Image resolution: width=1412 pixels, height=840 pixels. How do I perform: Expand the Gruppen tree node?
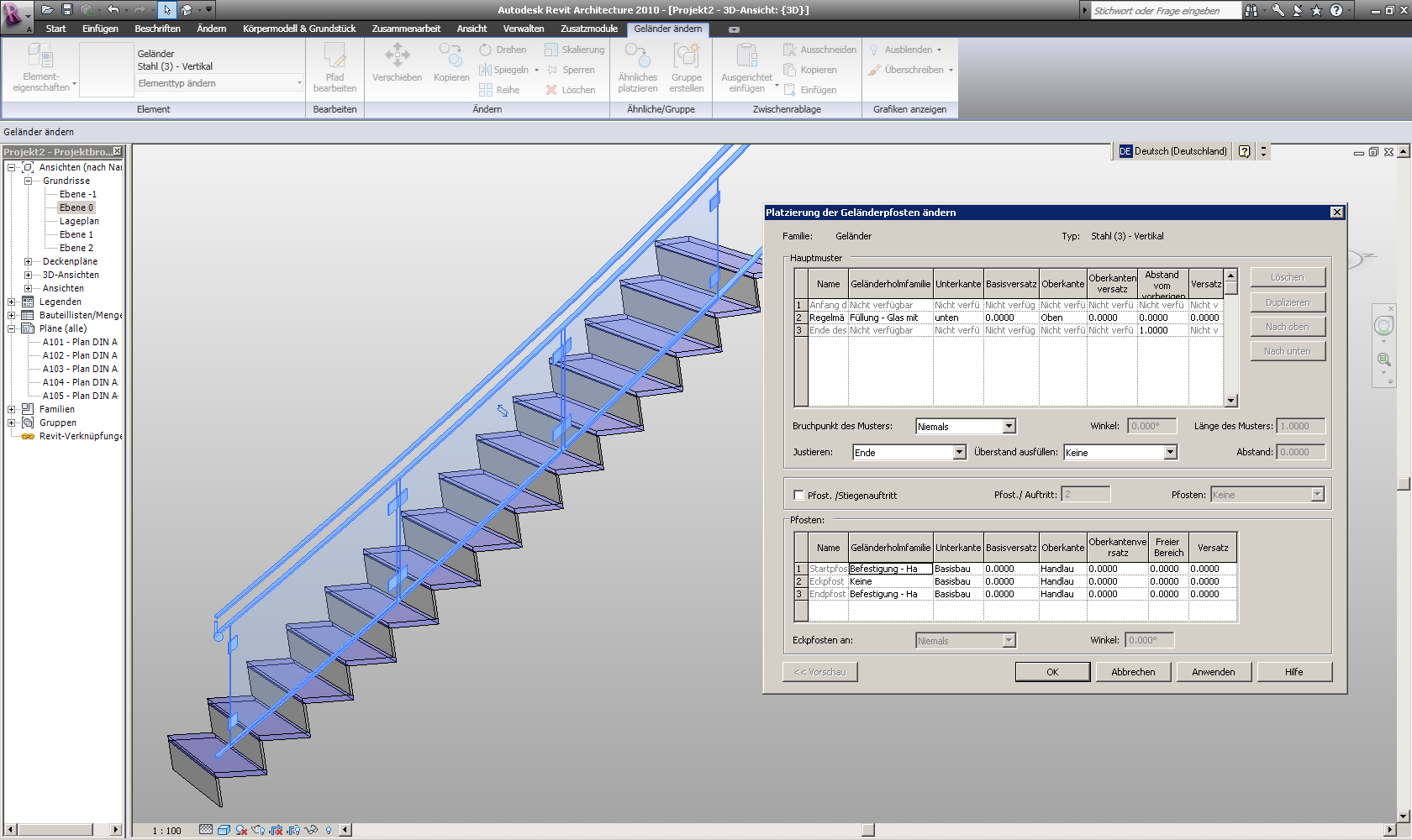click(x=11, y=423)
